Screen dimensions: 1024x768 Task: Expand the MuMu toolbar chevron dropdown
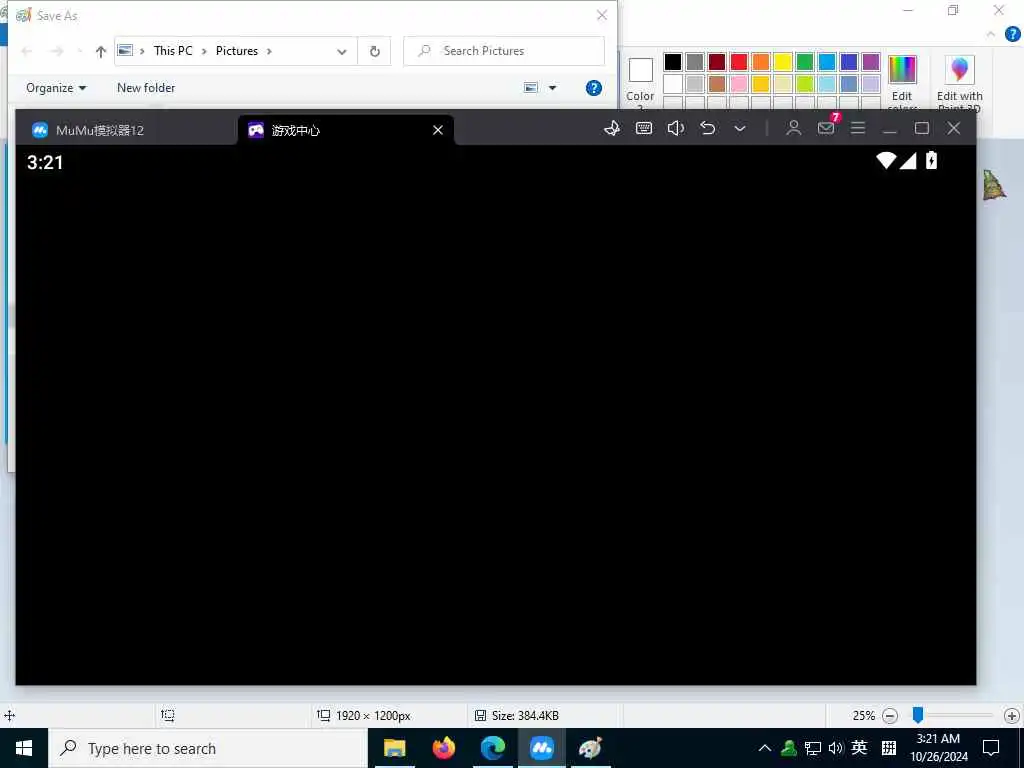click(740, 129)
